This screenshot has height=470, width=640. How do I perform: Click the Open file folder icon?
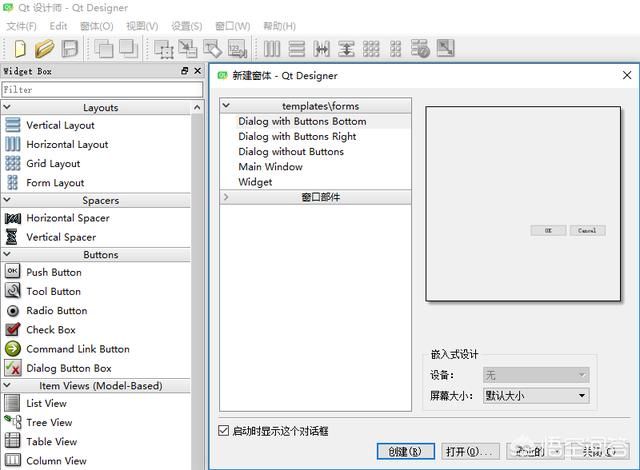[44, 48]
